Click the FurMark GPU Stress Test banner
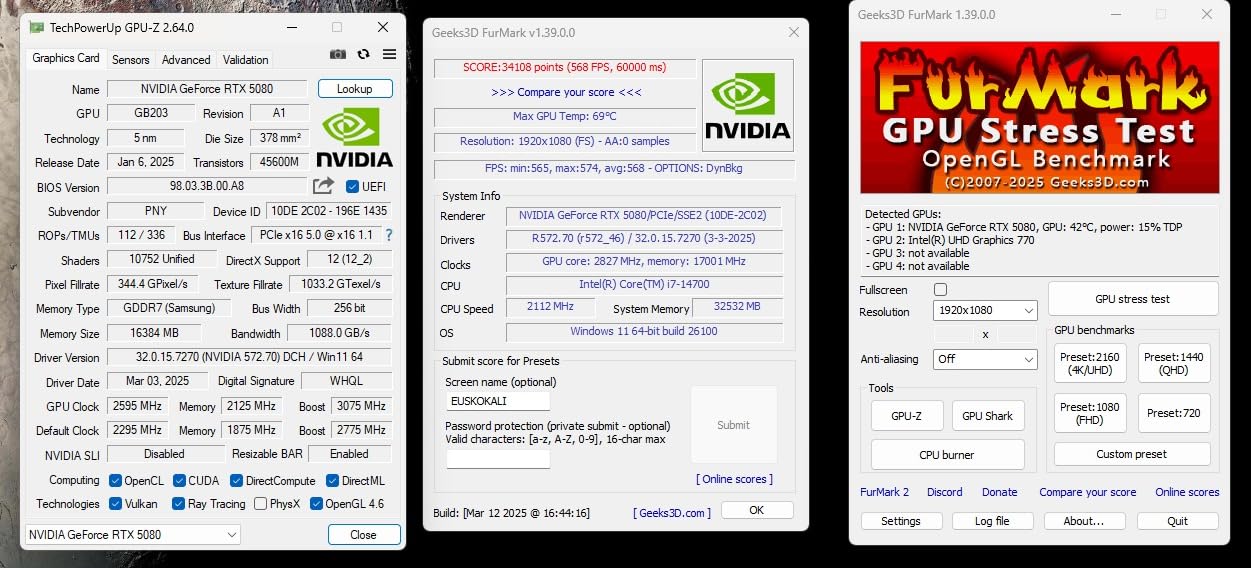This screenshot has height=568, width=1251. click(1039, 117)
